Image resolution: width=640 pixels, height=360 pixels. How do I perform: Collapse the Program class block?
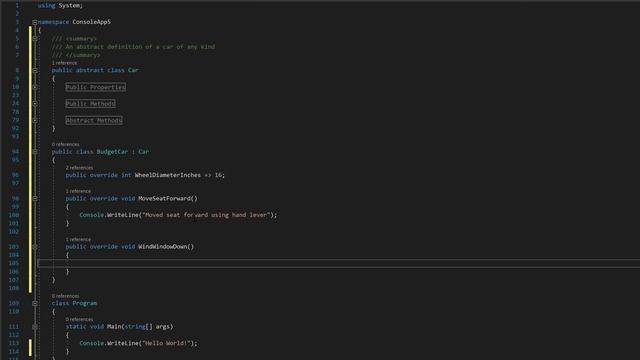(35, 303)
